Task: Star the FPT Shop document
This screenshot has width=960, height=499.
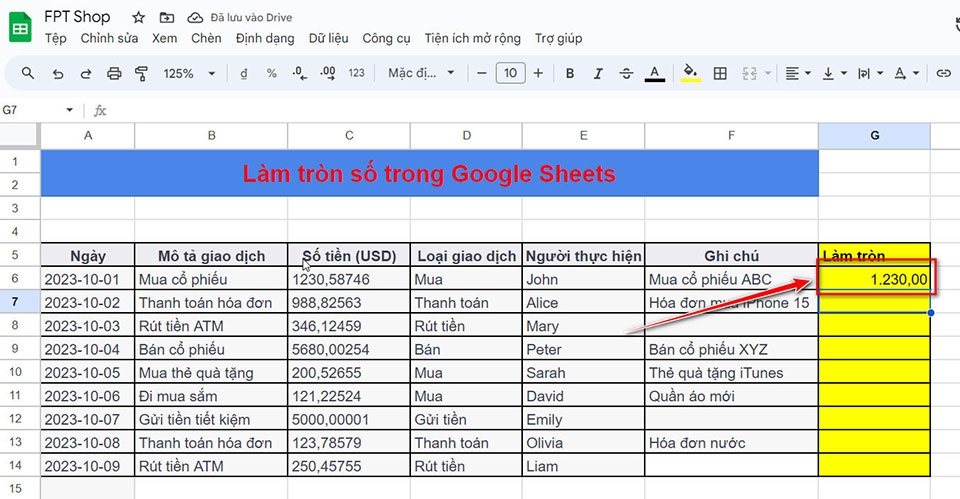Action: click(x=139, y=18)
